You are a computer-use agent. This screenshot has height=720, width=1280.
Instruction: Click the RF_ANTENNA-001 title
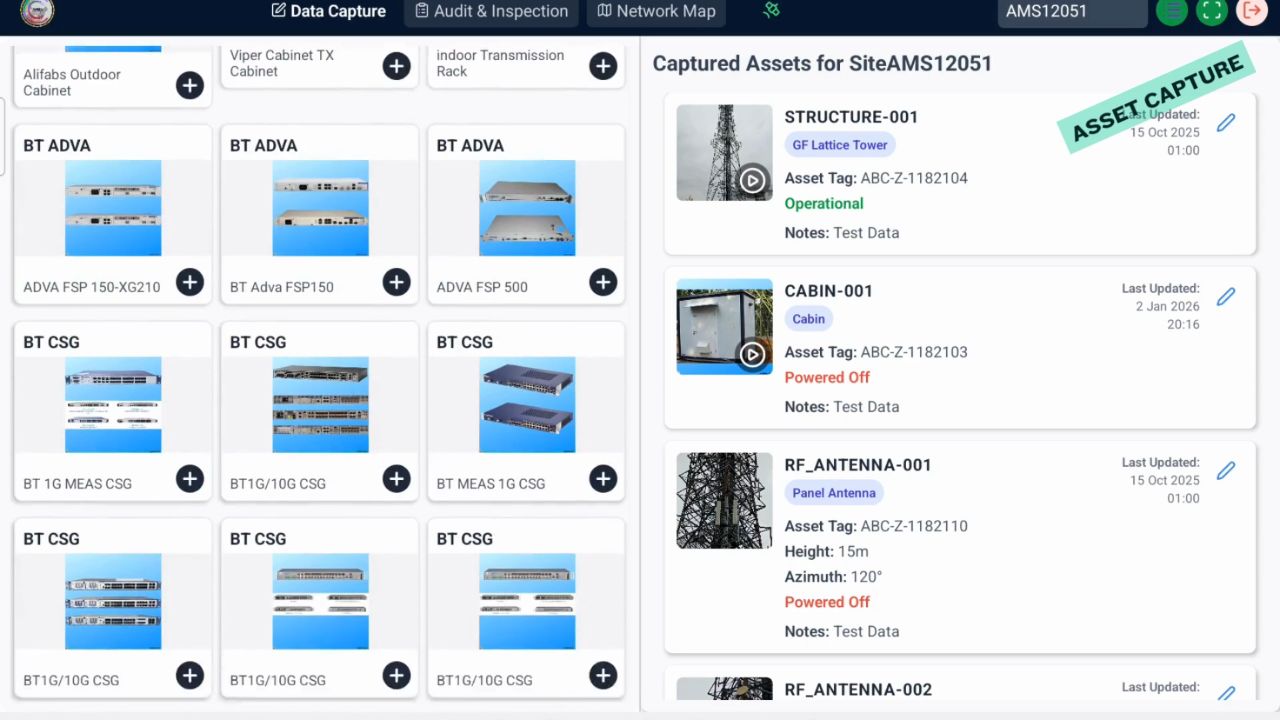click(x=858, y=465)
